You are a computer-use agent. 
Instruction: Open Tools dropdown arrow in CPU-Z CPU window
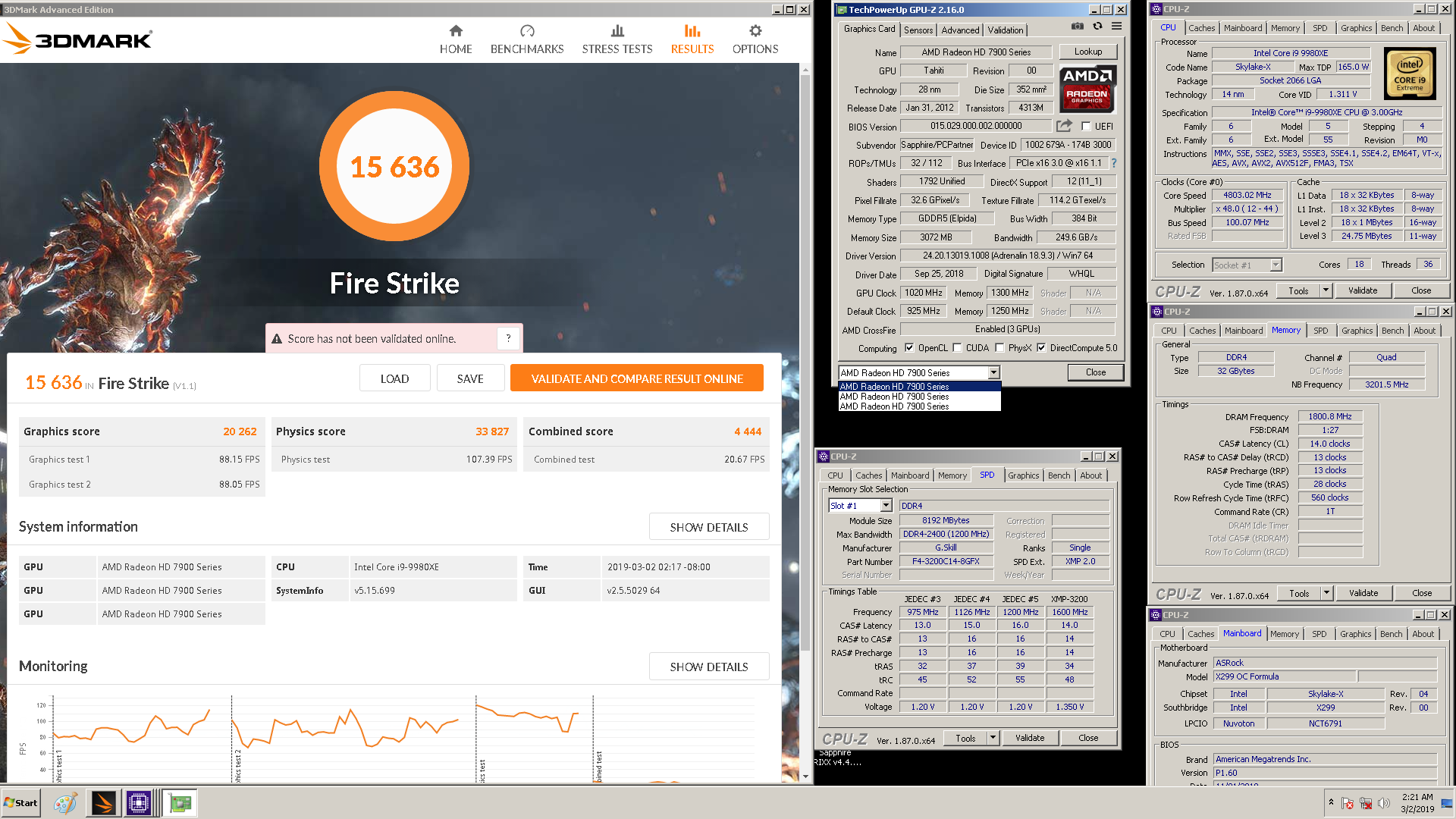pos(1326,290)
